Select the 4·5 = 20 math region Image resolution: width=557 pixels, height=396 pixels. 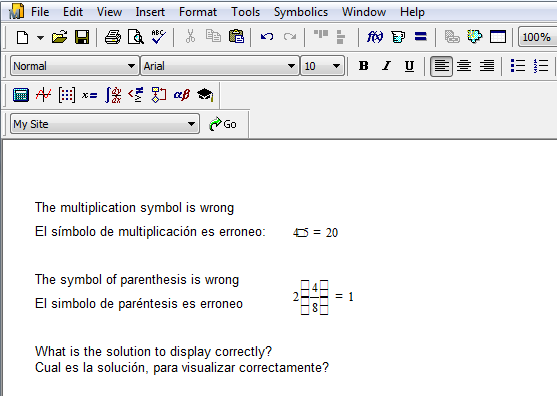315,233
